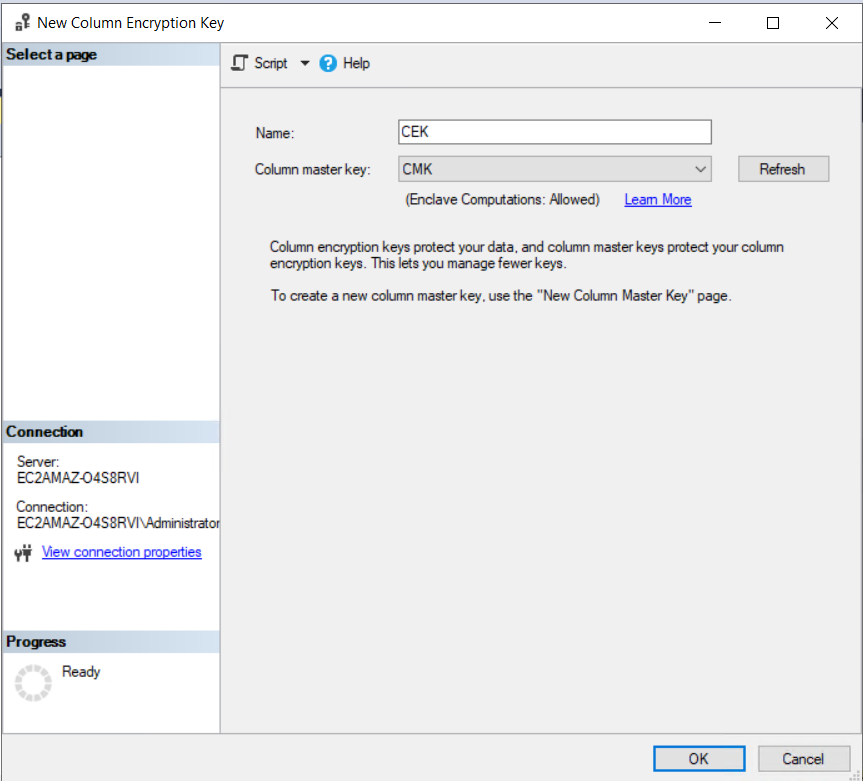Click inside the Name field showing CEK
This screenshot has width=863, height=781.
(554, 131)
